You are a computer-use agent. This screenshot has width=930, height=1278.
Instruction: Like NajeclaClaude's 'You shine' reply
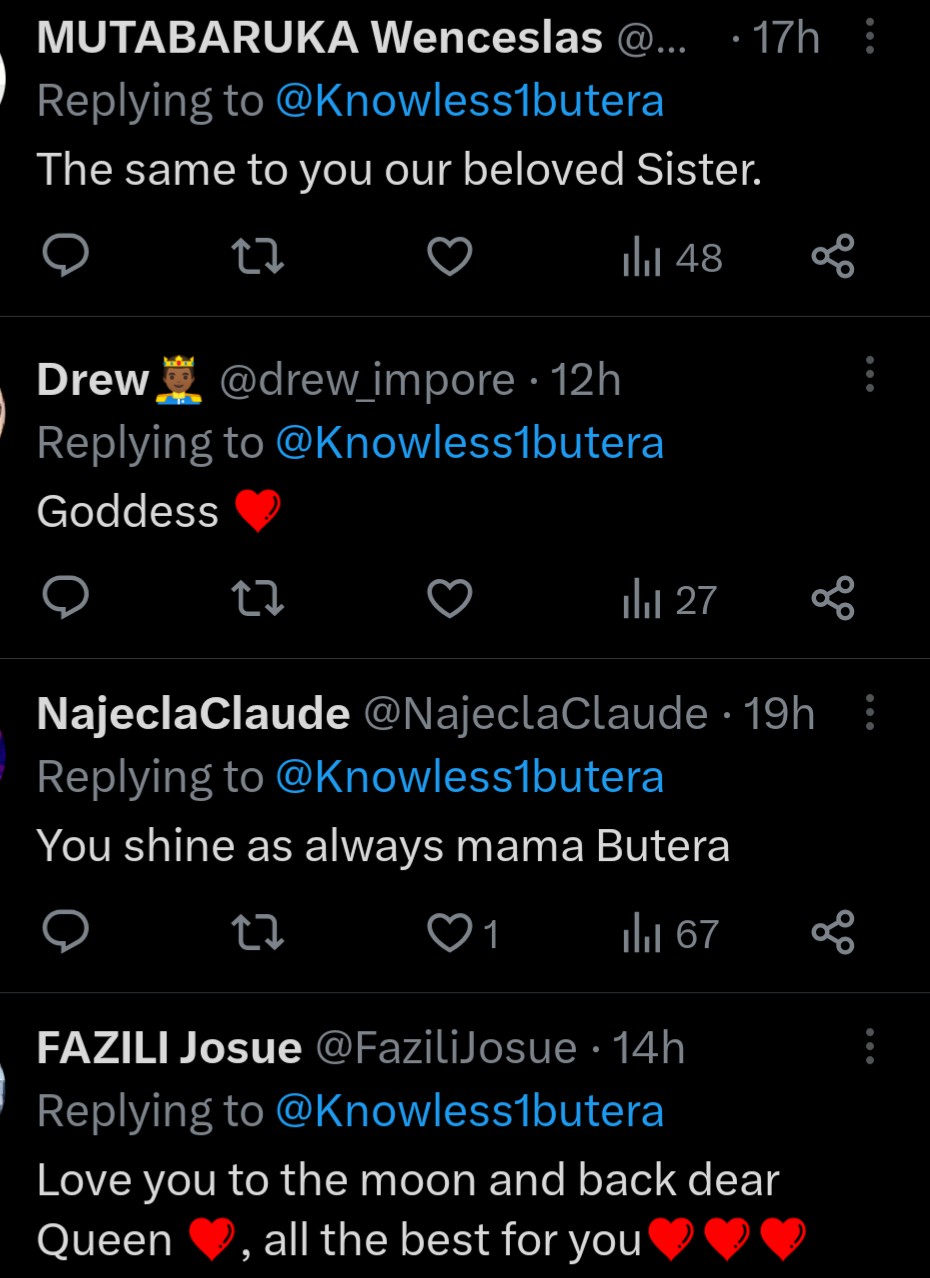449,933
